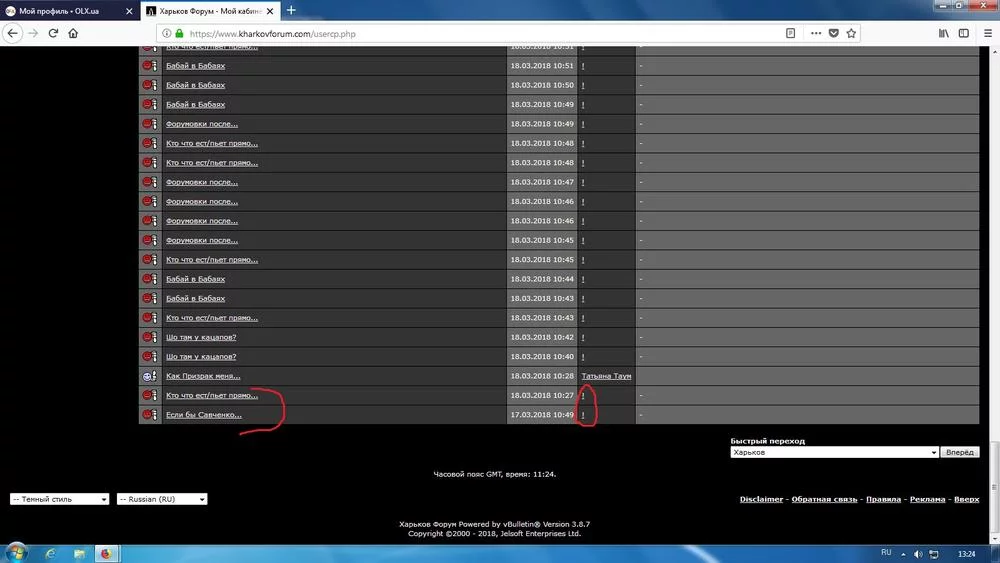The height and width of the screenshot is (563, 1000).
Task: Jump to top with the Вверх link
Action: [966, 499]
